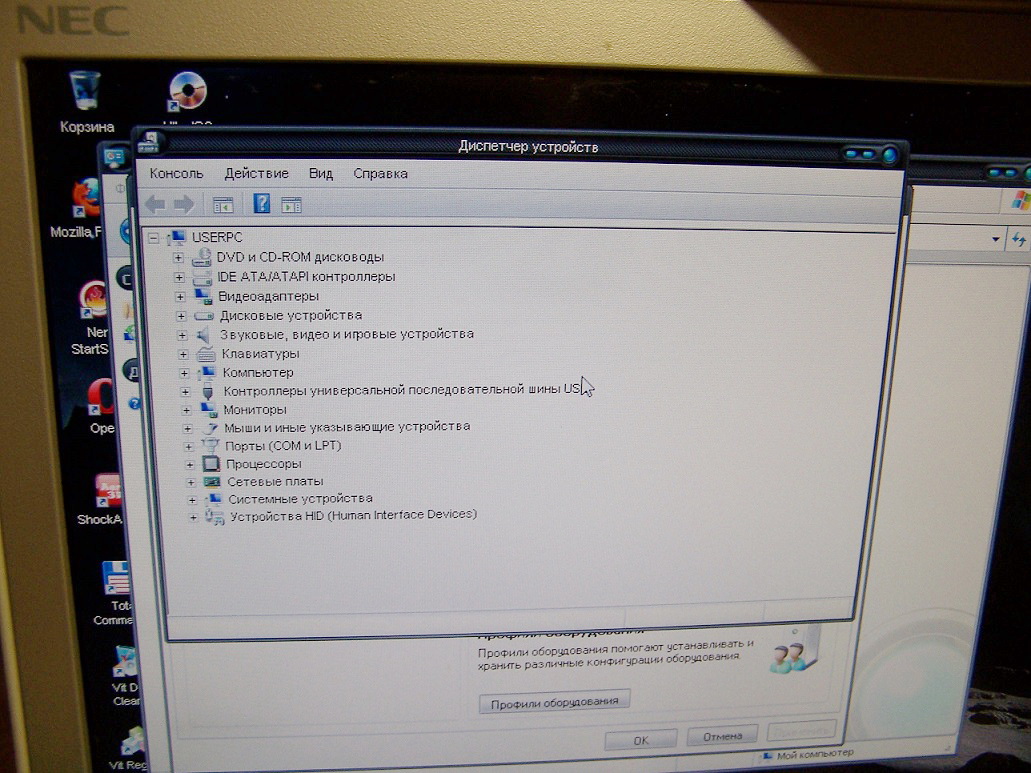
Task: Click the Help question-mark toolbar icon
Action: point(261,204)
